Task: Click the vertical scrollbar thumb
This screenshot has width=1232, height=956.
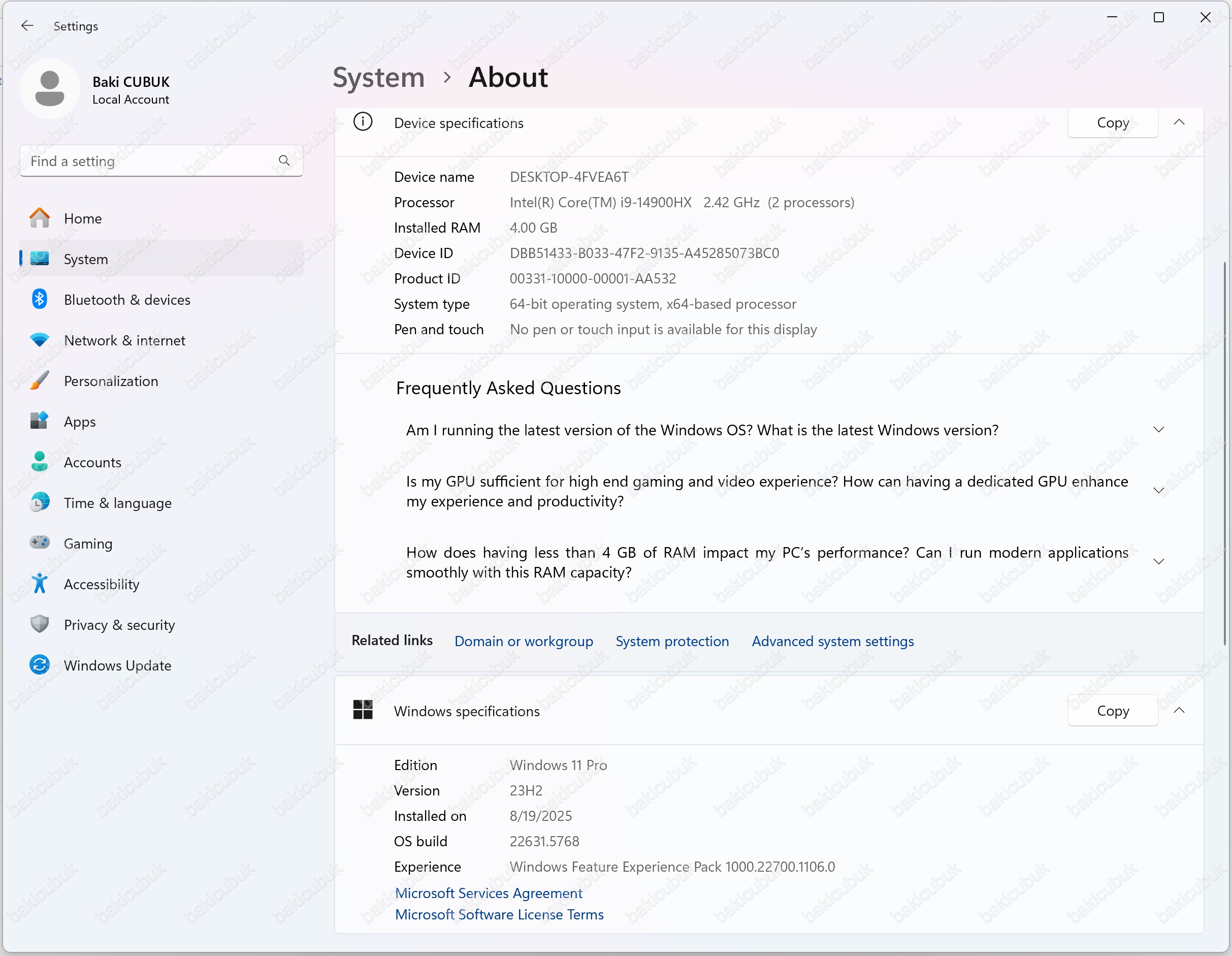Action: pos(1226,454)
